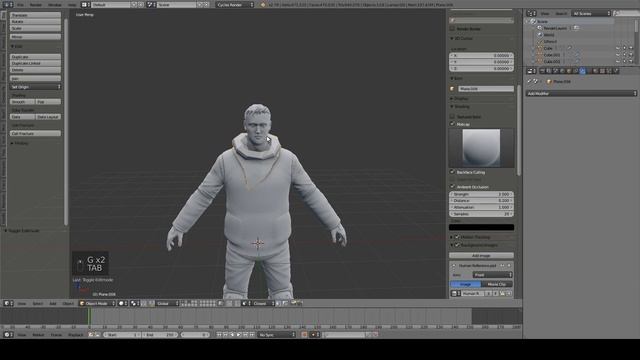
Task: Click the matcap sphere preview thumbnail
Action: pos(481,148)
